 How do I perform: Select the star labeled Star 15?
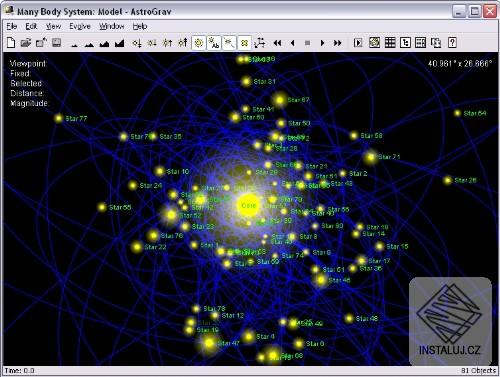pos(379,246)
